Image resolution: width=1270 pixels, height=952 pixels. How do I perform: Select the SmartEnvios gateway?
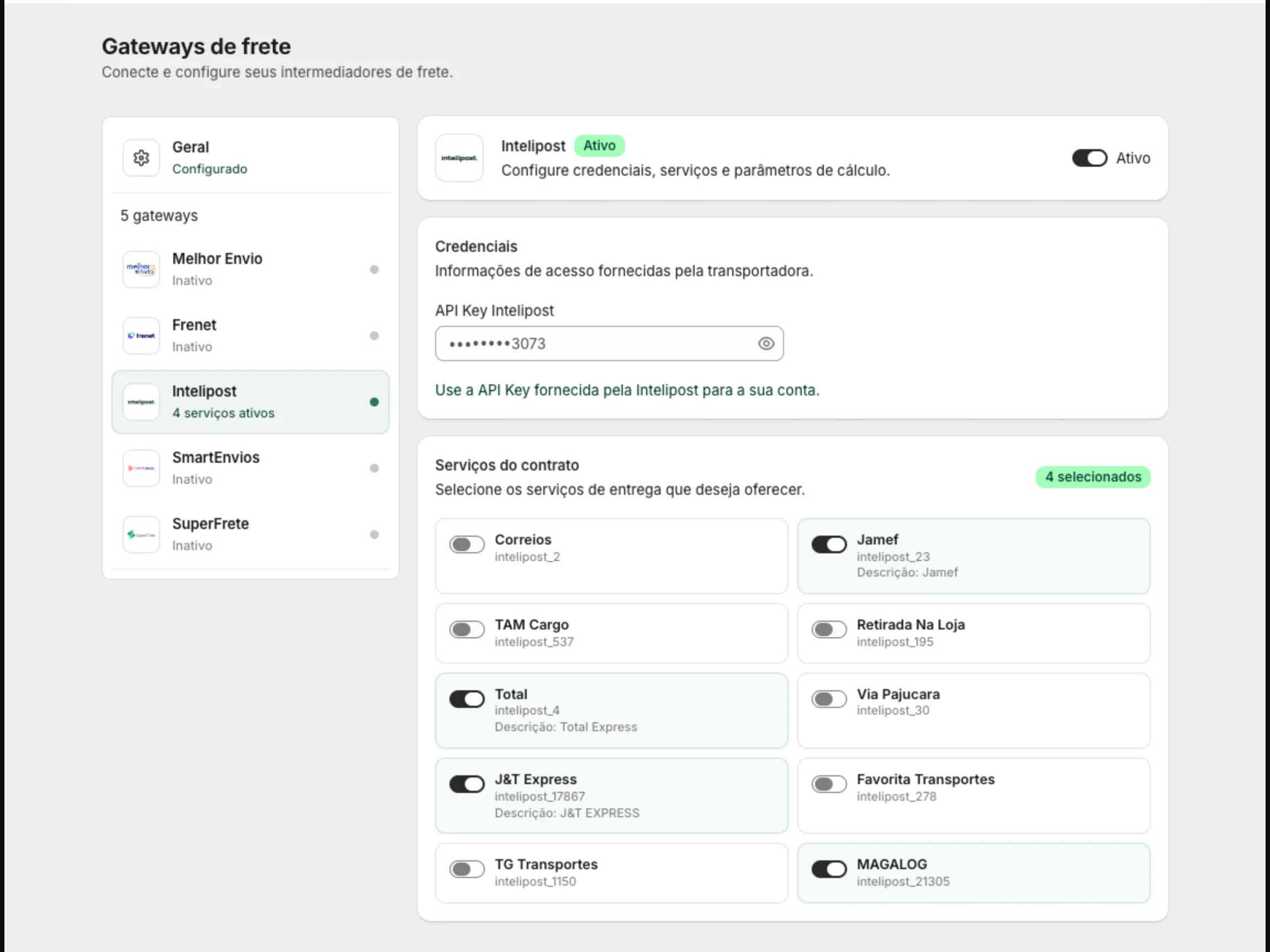pyautogui.click(x=250, y=468)
